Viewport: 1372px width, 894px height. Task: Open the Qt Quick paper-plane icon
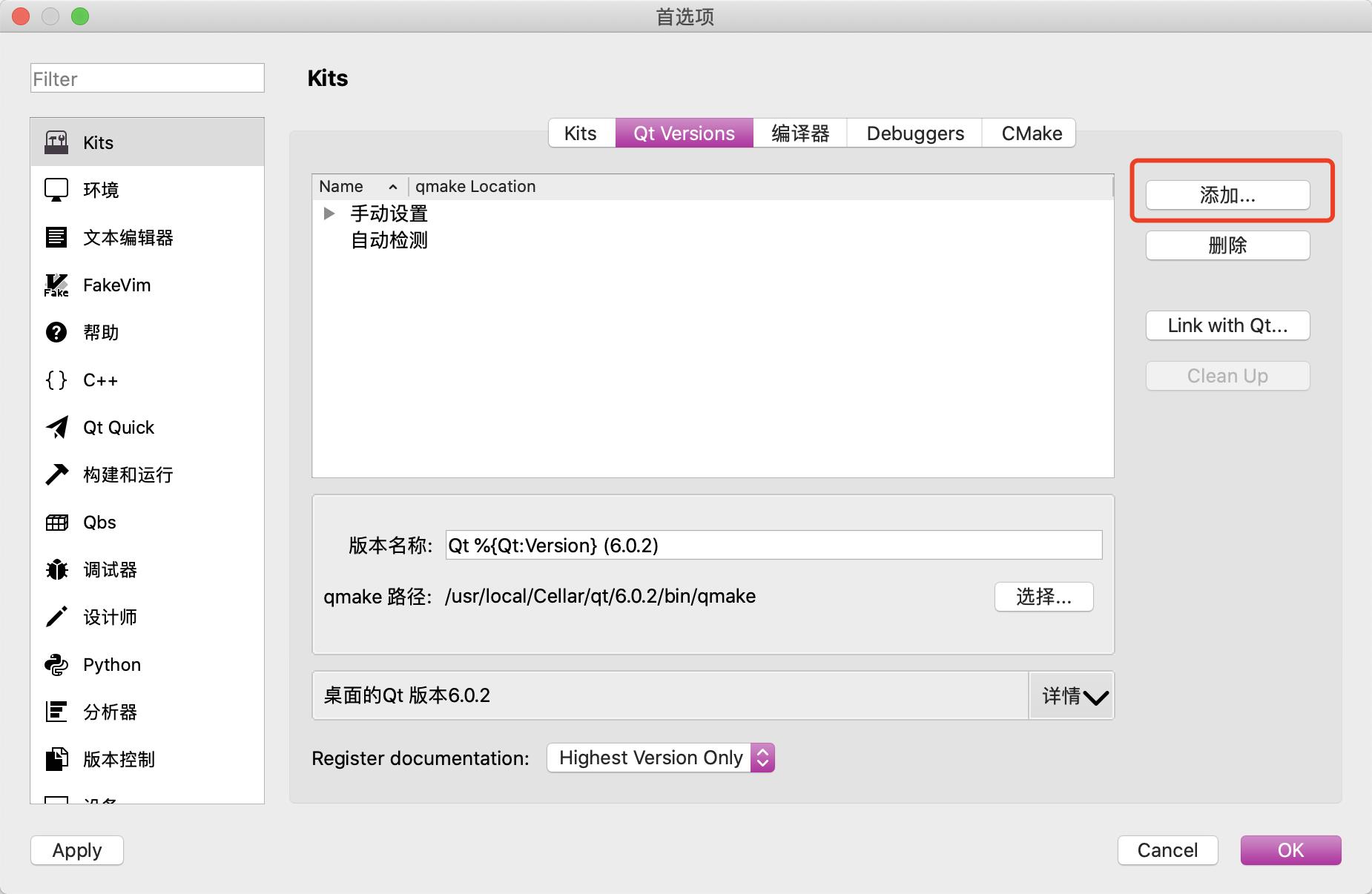[56, 428]
